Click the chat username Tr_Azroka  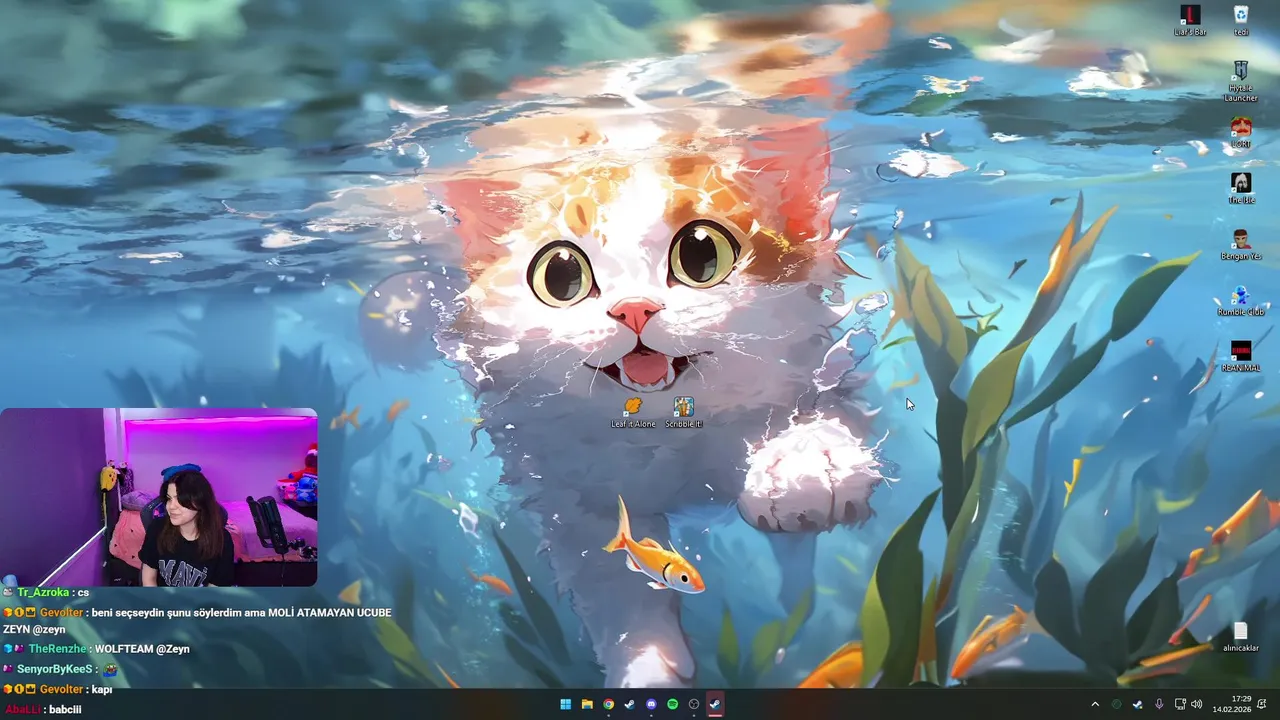tap(42, 593)
